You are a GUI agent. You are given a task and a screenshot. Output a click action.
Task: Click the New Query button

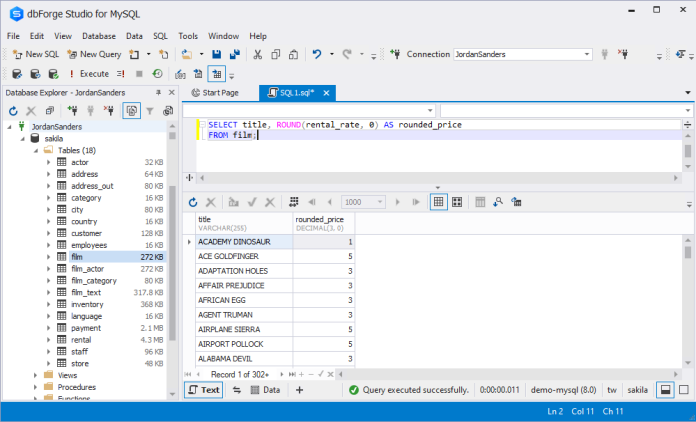(93, 54)
